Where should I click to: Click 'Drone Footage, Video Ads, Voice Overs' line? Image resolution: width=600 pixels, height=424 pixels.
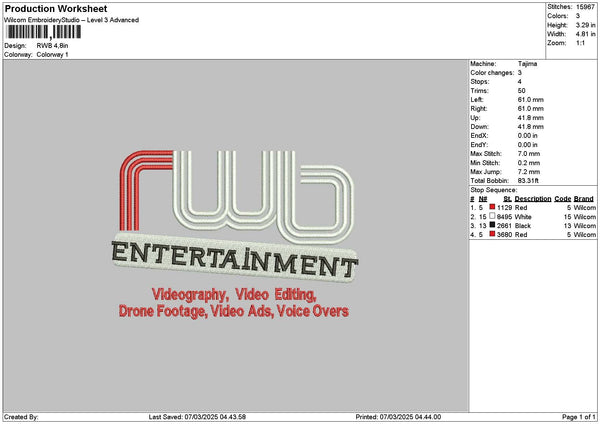click(x=234, y=311)
